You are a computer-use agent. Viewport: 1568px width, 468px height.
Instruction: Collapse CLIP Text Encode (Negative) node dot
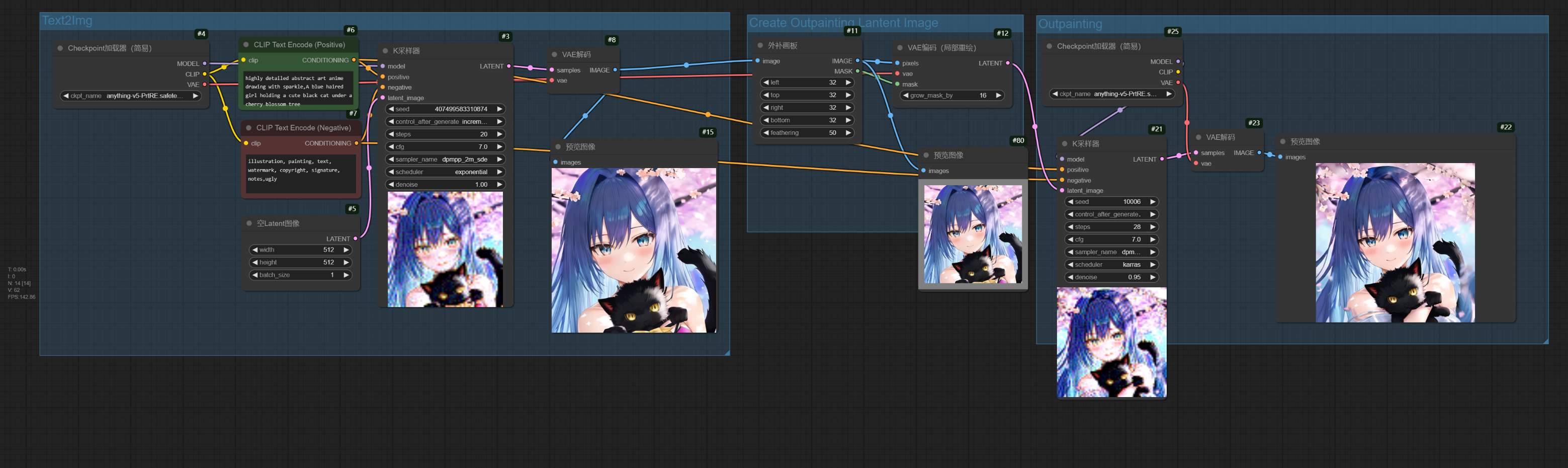tap(249, 128)
